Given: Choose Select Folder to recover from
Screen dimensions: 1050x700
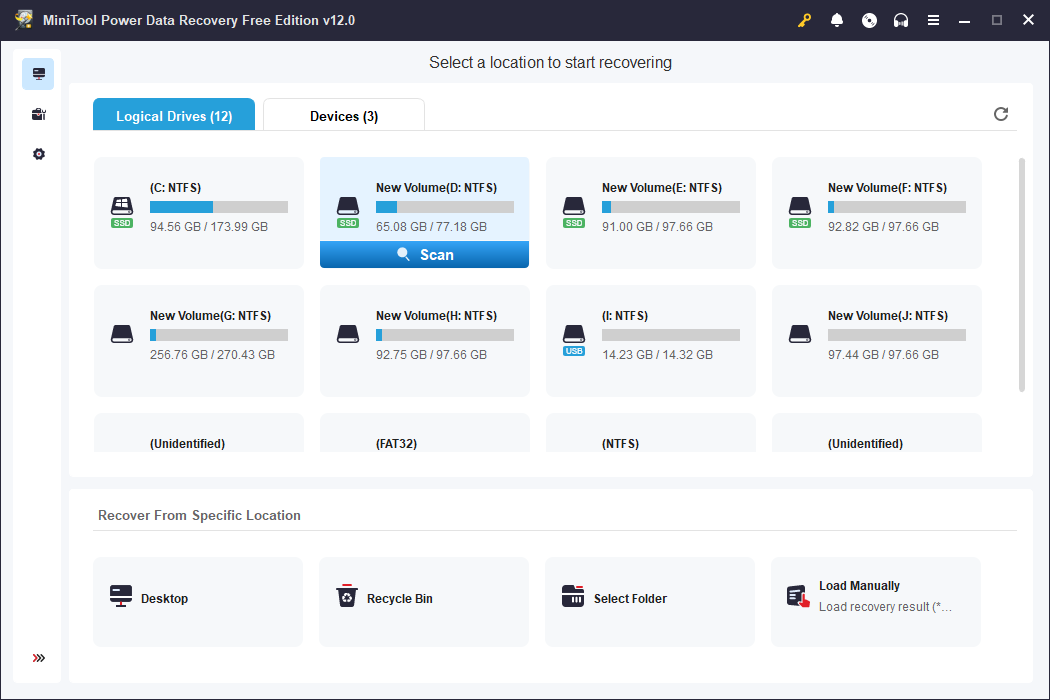Looking at the screenshot, I should coord(649,600).
